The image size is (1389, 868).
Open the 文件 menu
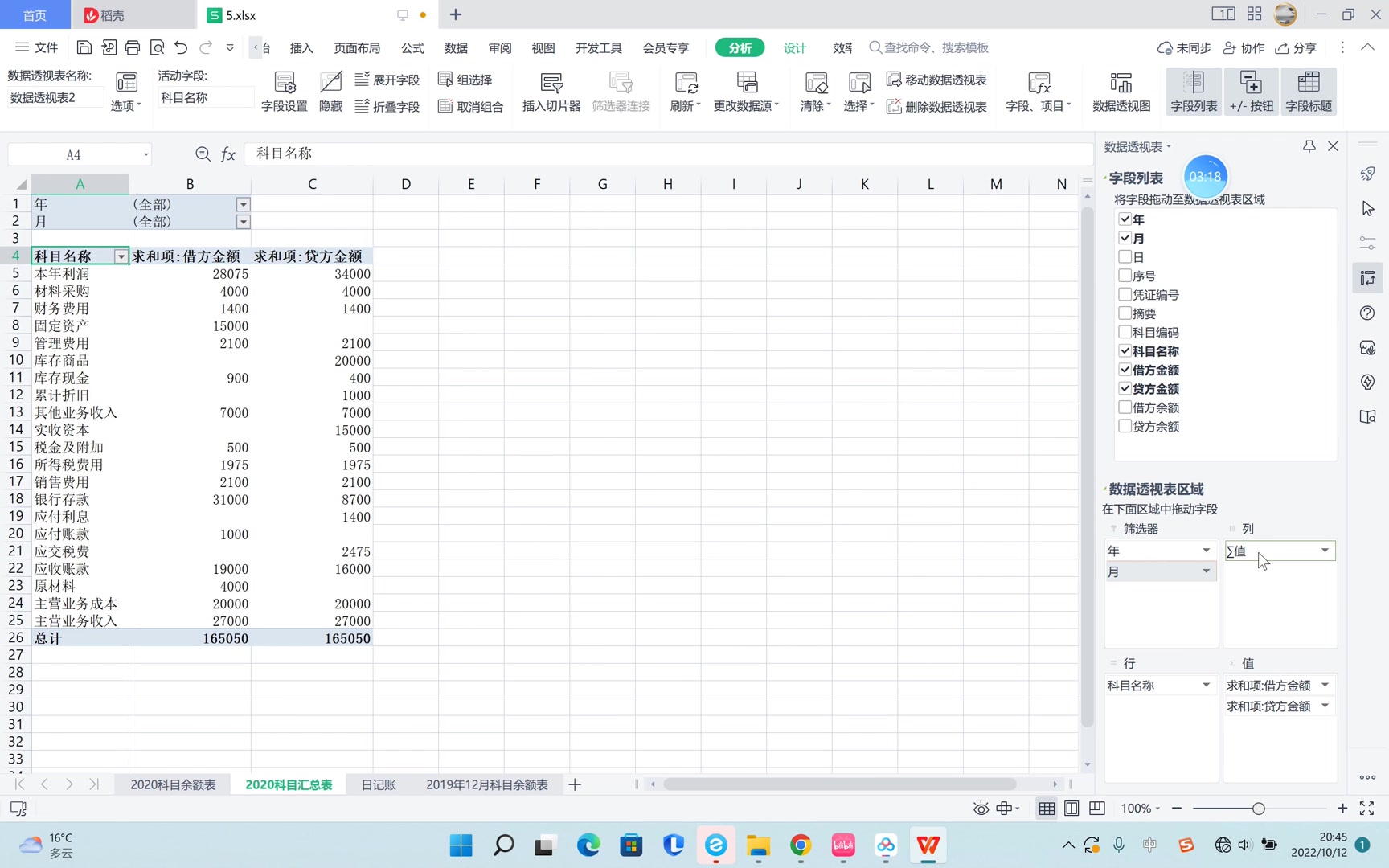pos(37,47)
